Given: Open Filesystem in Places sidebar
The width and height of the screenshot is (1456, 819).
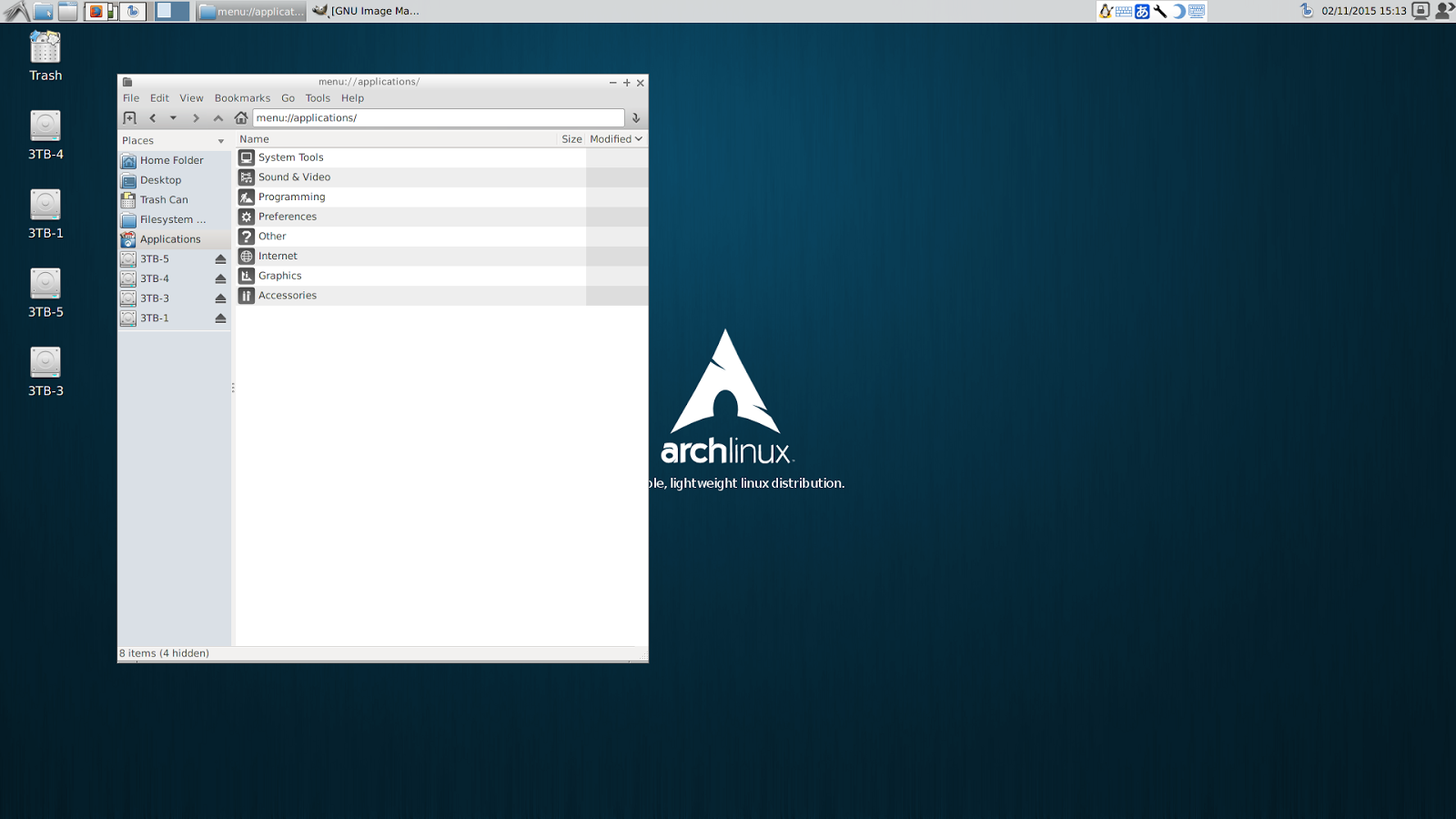Looking at the screenshot, I should pyautogui.click(x=174, y=219).
